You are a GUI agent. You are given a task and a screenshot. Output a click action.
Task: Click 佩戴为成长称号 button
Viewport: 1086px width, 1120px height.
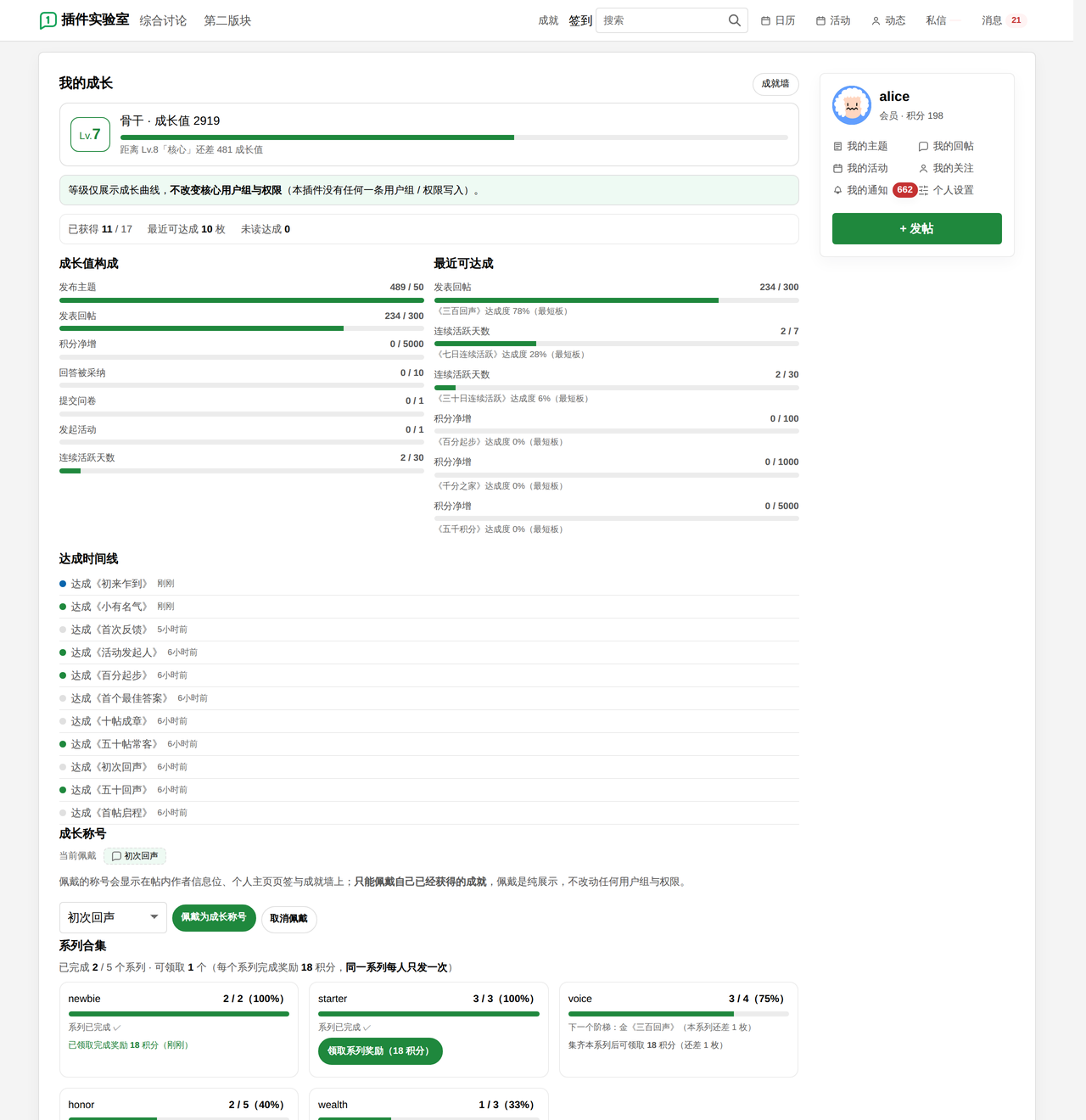(214, 918)
